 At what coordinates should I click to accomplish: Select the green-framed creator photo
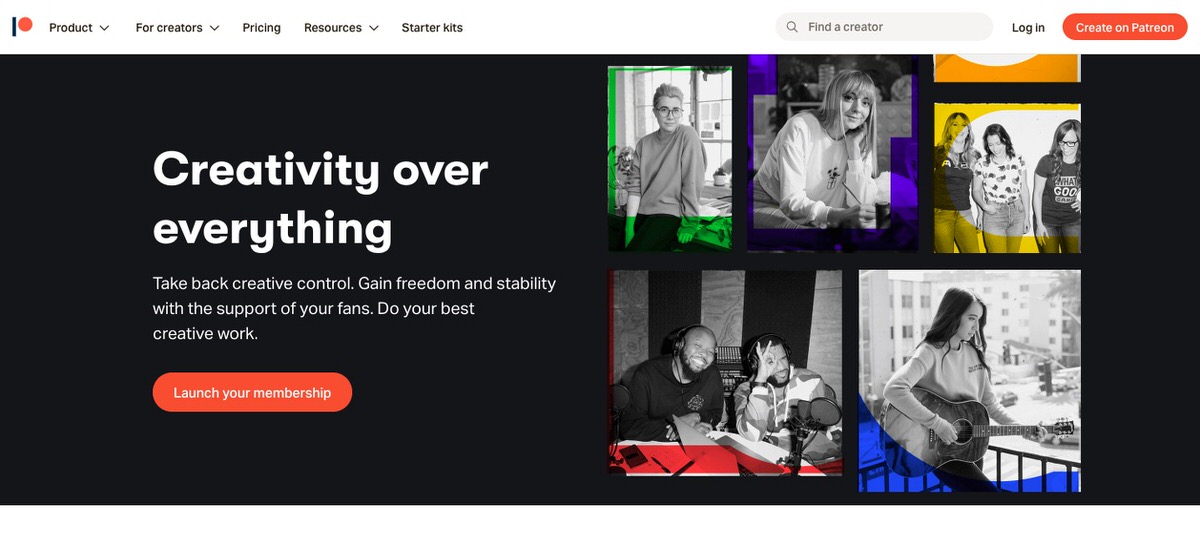[670, 159]
